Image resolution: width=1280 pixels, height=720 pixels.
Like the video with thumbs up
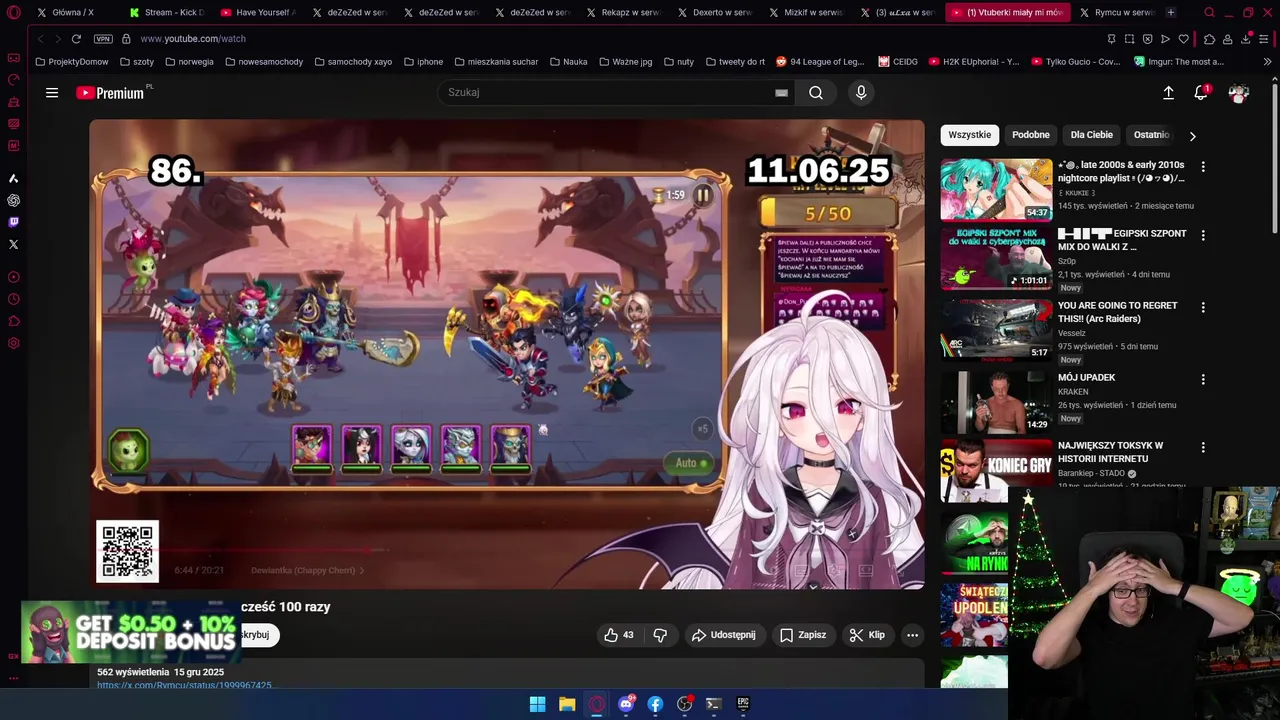coord(620,635)
